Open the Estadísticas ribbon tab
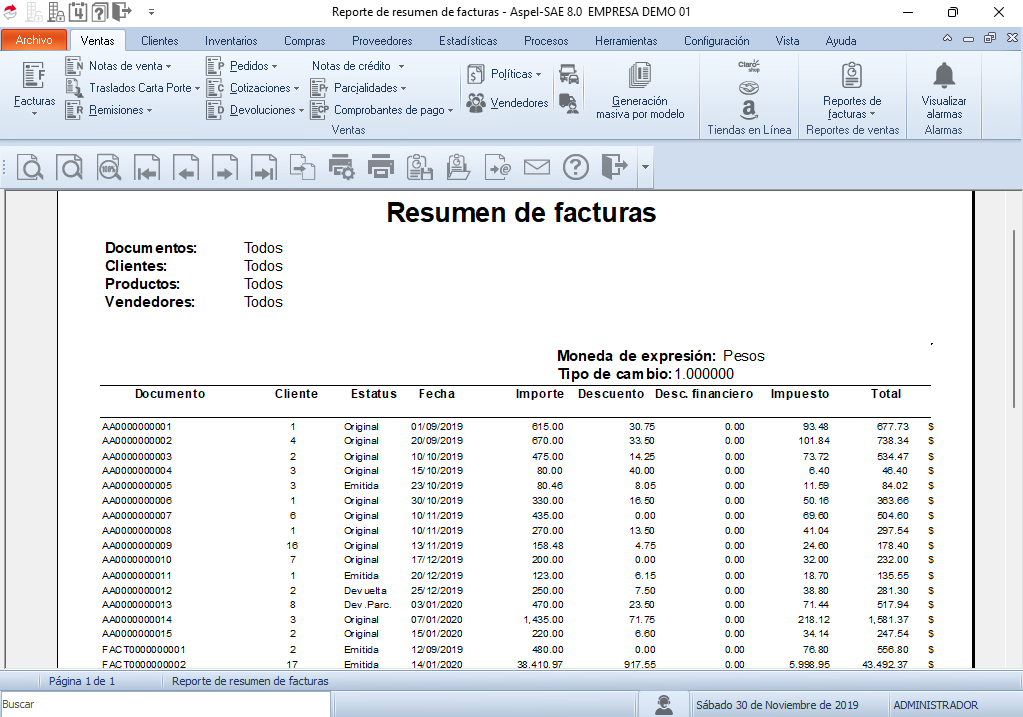Screen dimensions: 1023x717 pyautogui.click(x=468, y=41)
